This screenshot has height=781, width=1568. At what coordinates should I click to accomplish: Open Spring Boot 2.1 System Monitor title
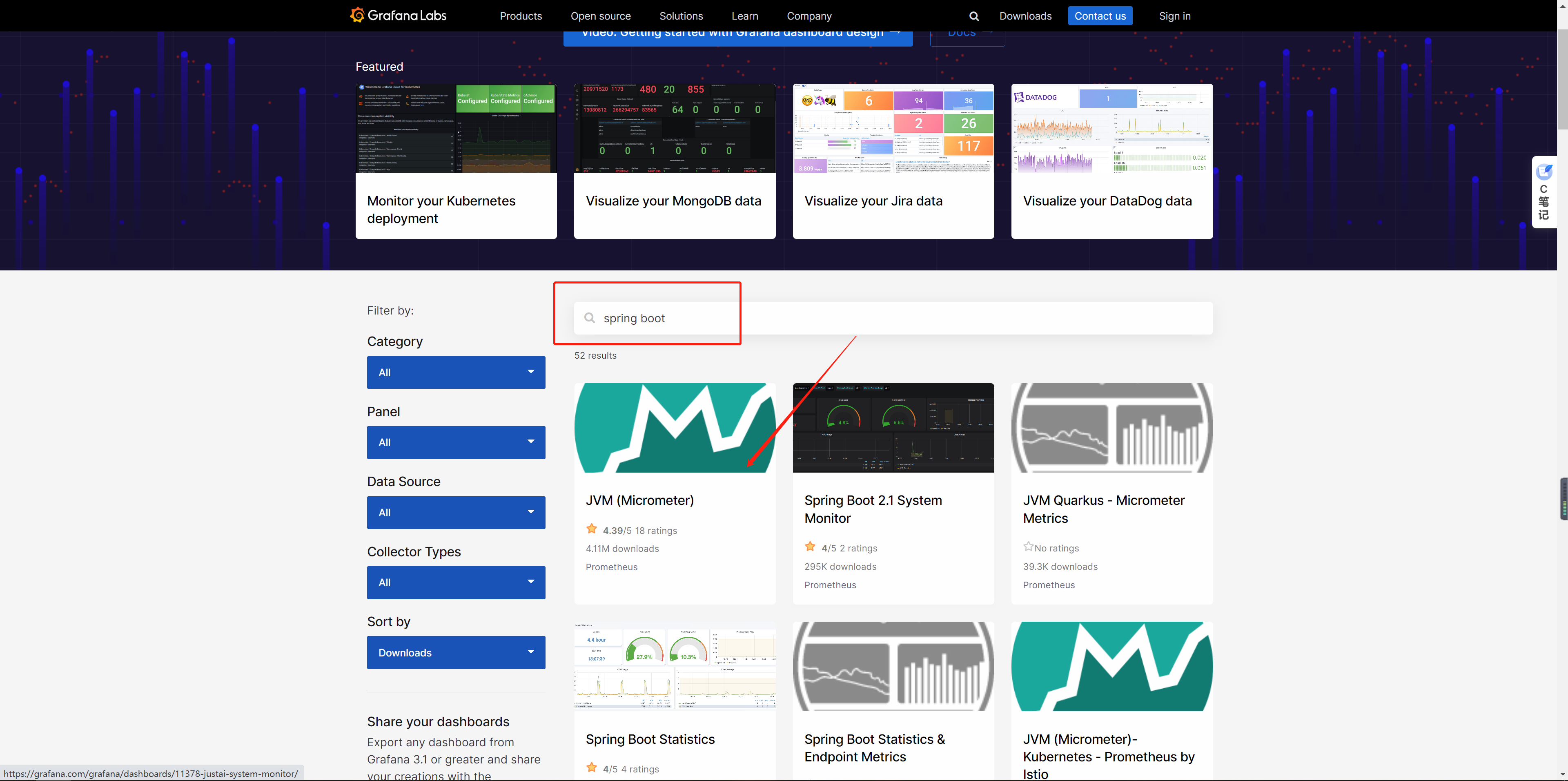[873, 509]
